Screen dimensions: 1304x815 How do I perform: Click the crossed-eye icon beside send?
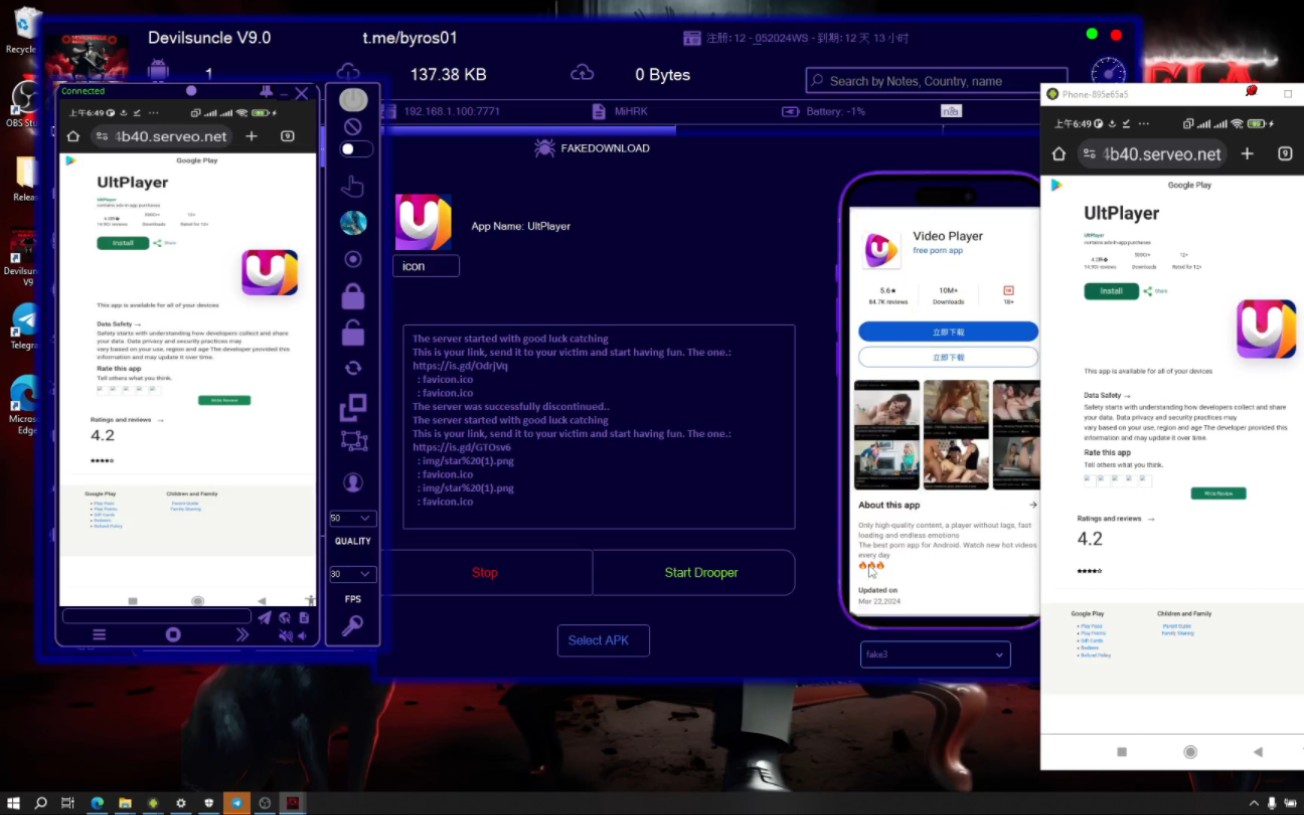click(x=285, y=618)
